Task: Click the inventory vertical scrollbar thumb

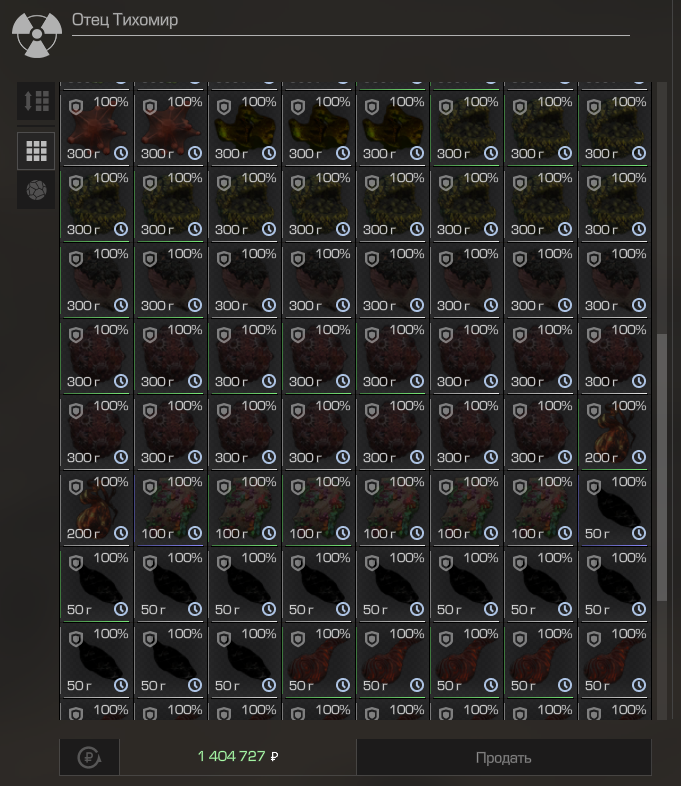Action: [662, 467]
